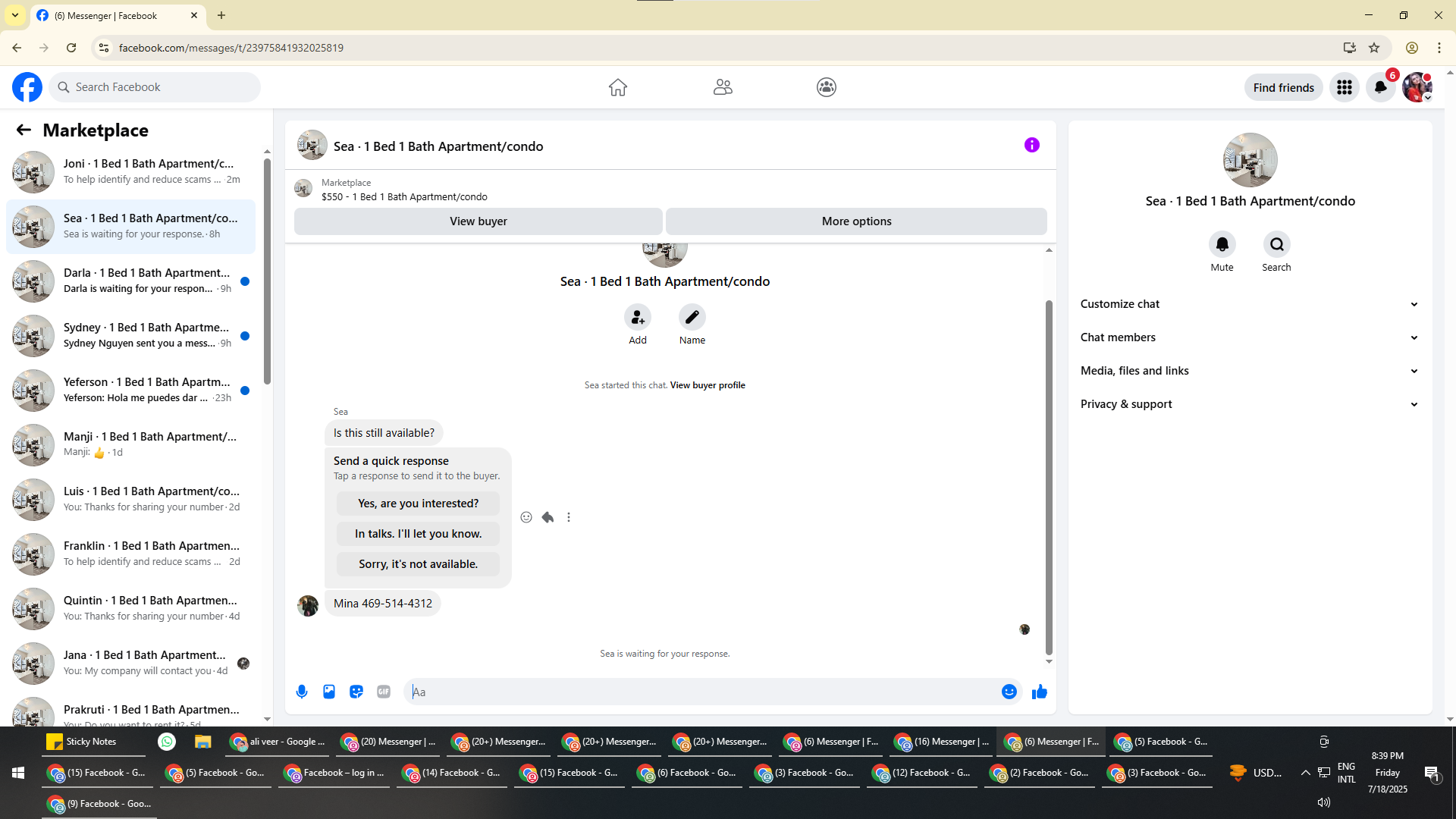The height and width of the screenshot is (819, 1456).
Task: Click the purple conversation info icon
Action: (1031, 145)
